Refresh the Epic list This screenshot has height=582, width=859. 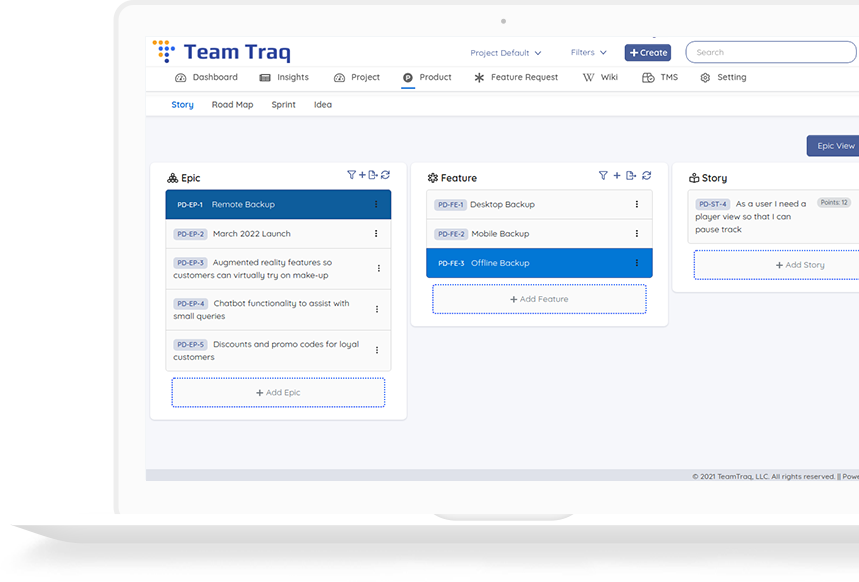point(386,175)
